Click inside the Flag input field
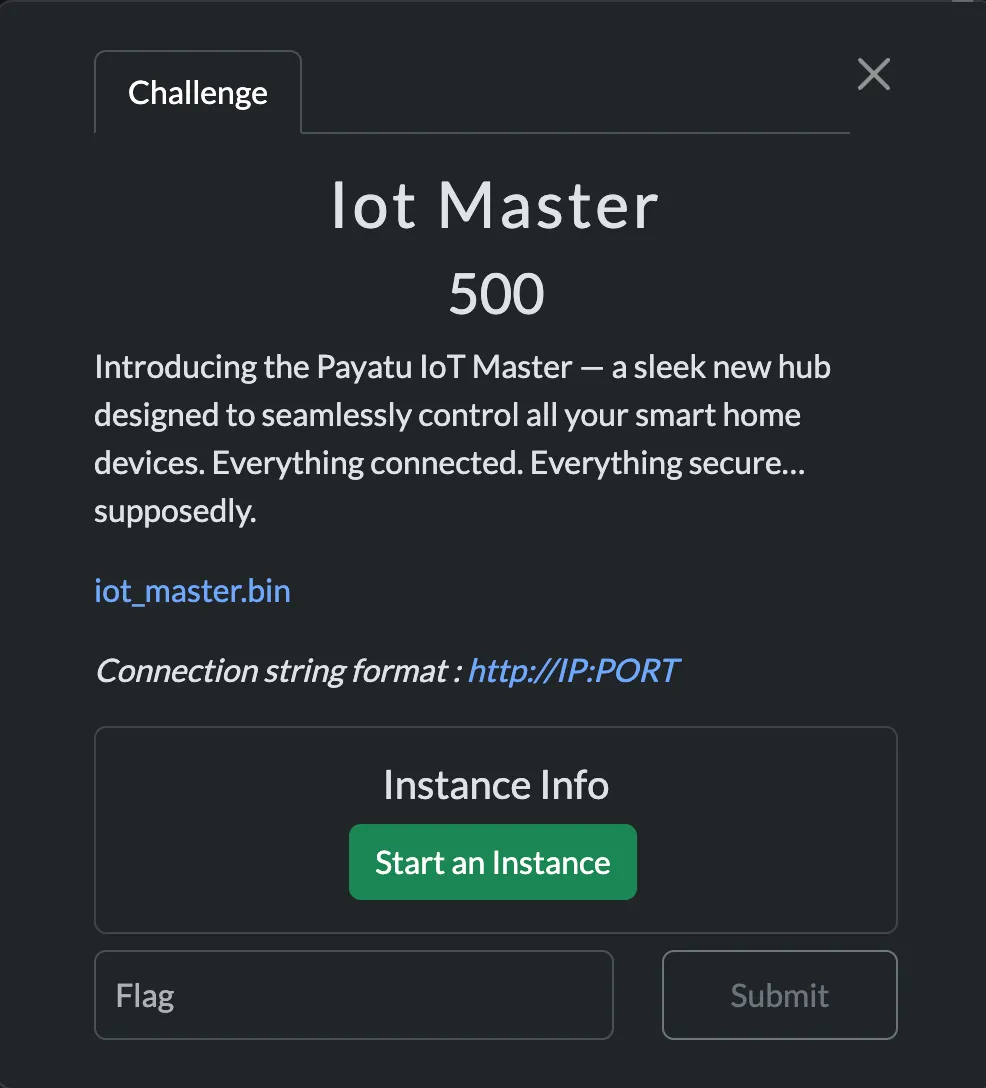 pyautogui.click(x=353, y=994)
